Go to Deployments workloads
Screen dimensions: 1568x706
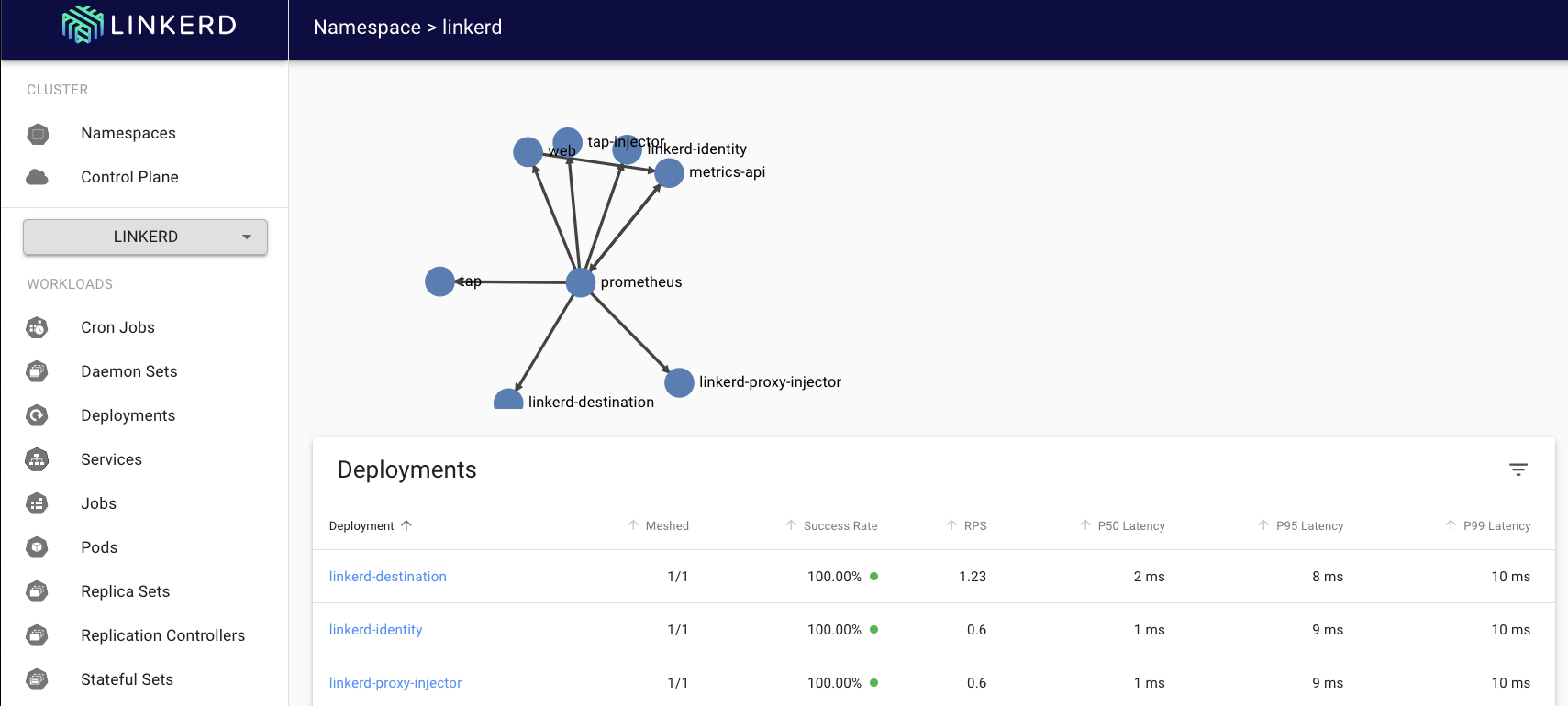click(x=128, y=415)
